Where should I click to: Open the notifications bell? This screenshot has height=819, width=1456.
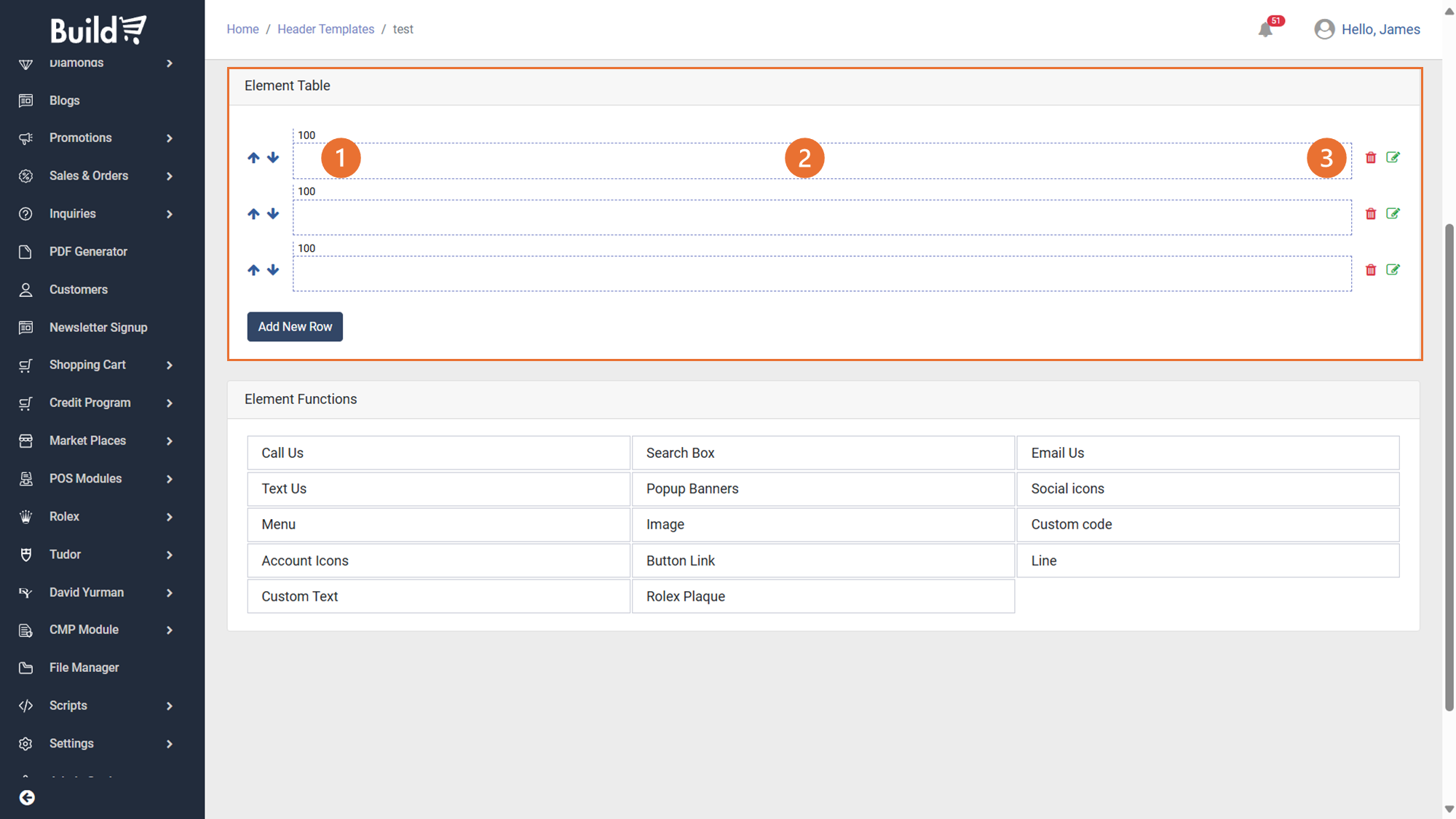[x=1265, y=30]
